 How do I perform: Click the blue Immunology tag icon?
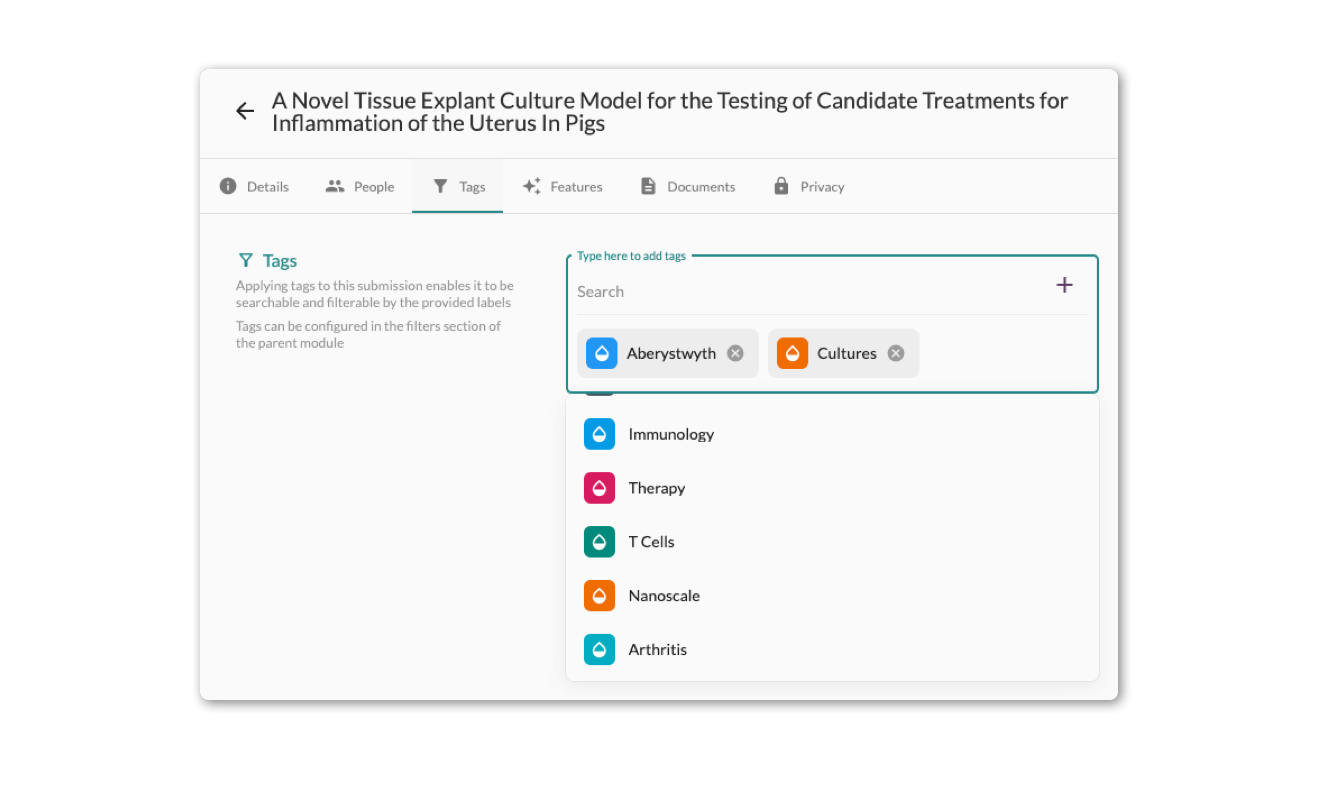(599, 434)
